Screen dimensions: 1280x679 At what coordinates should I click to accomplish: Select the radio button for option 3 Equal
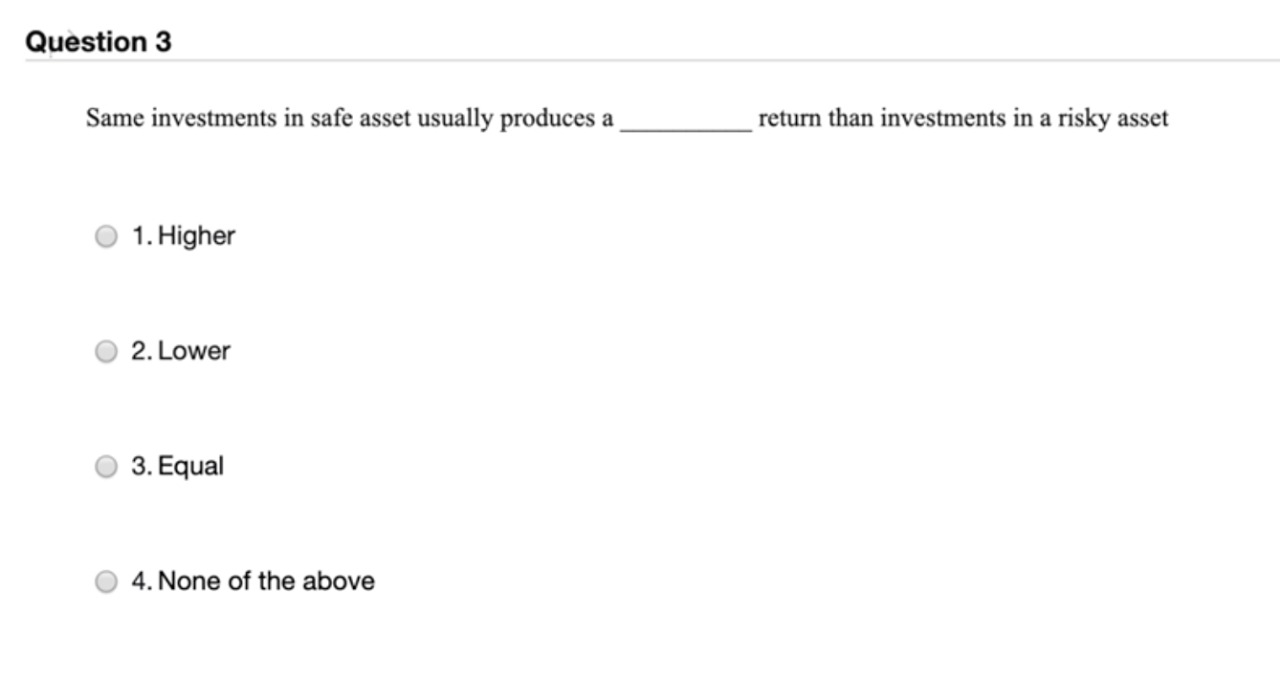(105, 465)
